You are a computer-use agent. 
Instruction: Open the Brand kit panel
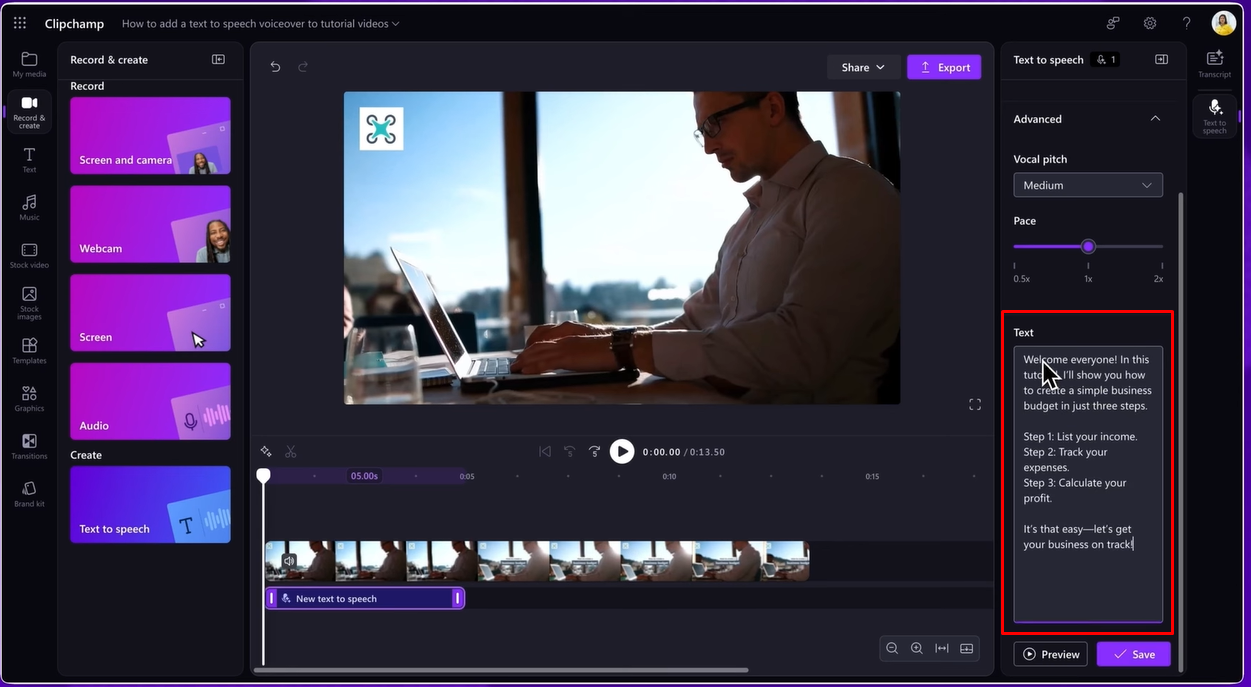(x=28, y=492)
